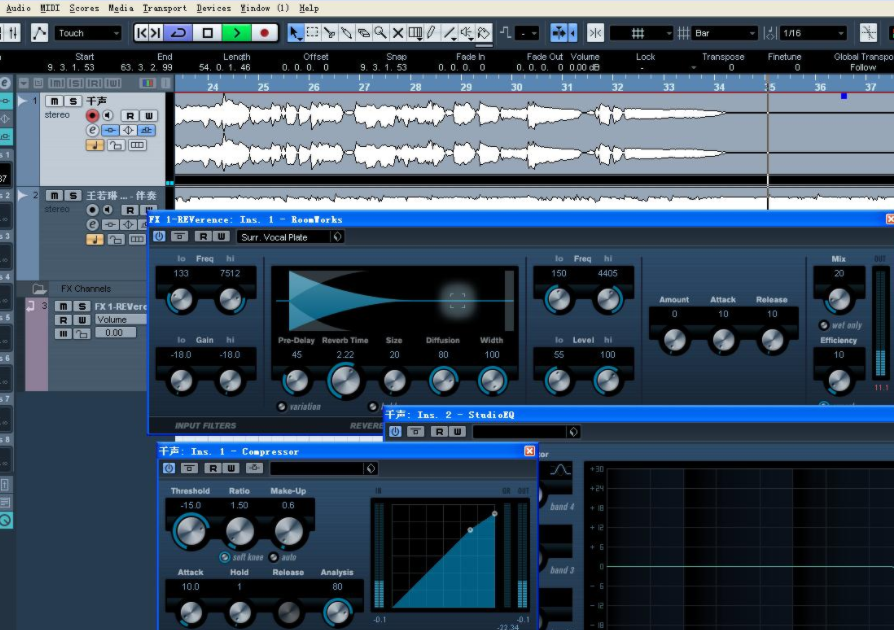Select the Color paint bucket tool
894x630 pixels.
(x=484, y=32)
